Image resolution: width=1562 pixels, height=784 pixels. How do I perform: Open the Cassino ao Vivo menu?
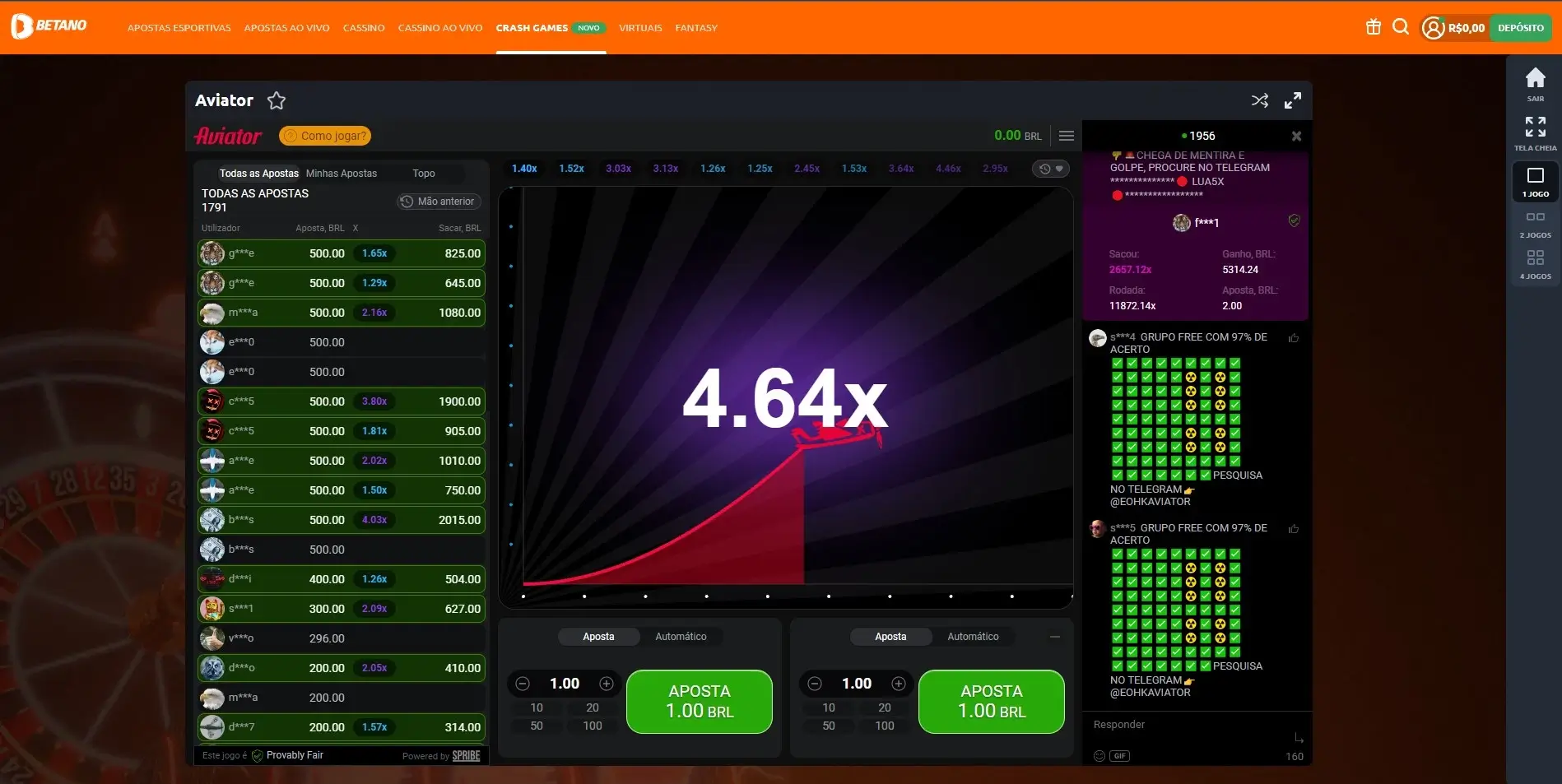click(x=440, y=28)
